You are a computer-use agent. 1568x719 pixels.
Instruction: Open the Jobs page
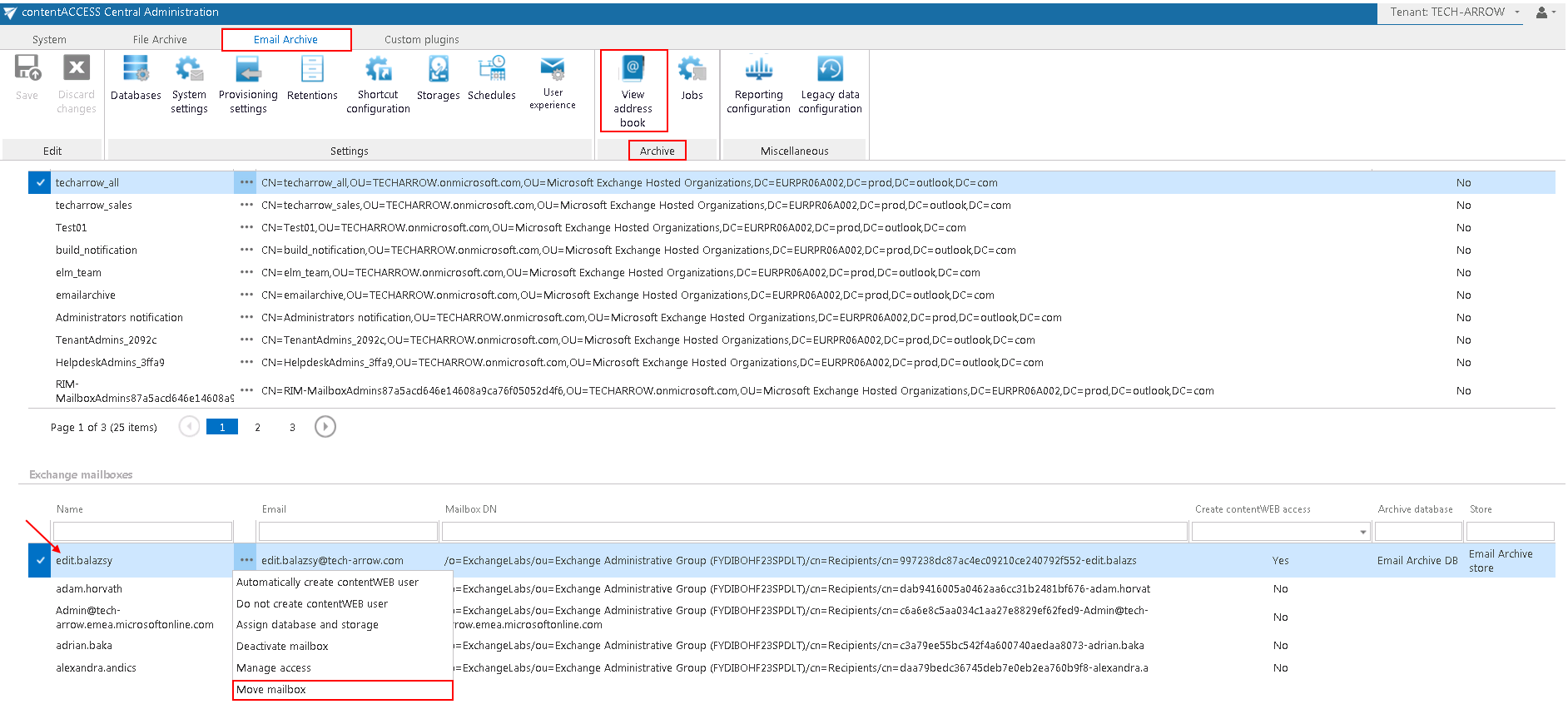click(x=692, y=77)
